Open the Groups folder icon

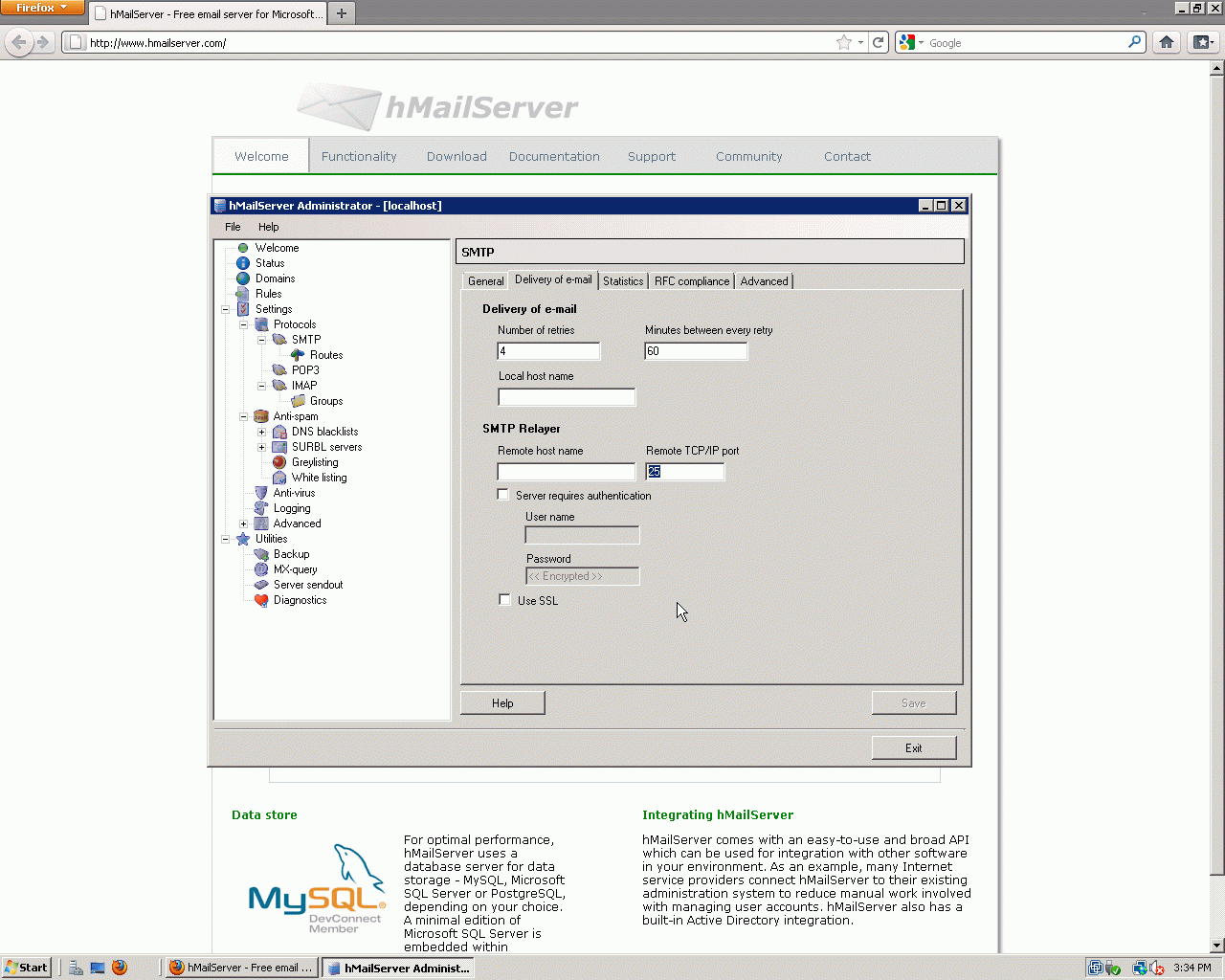pyautogui.click(x=298, y=401)
